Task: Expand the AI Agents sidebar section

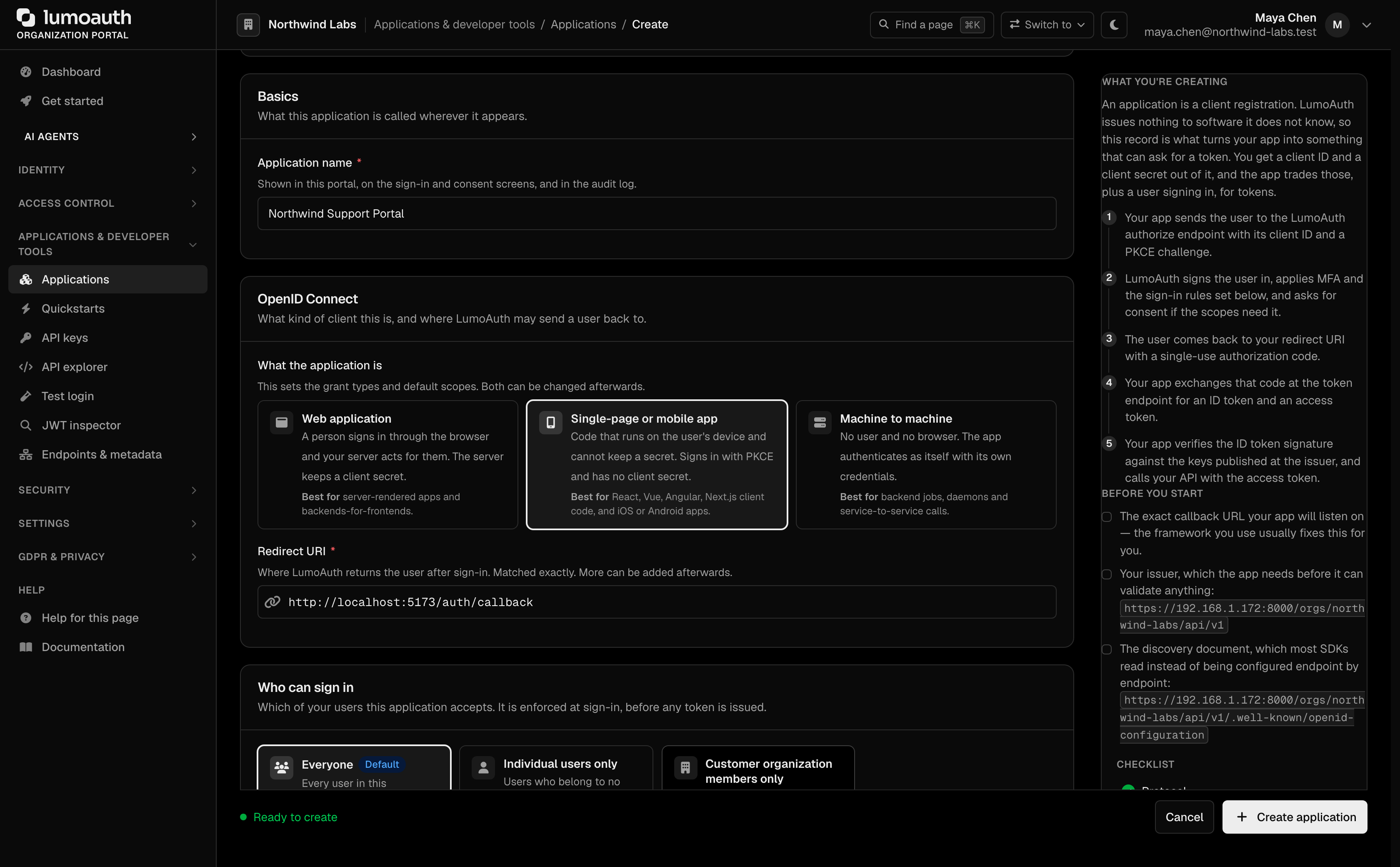Action: pyautogui.click(x=108, y=136)
